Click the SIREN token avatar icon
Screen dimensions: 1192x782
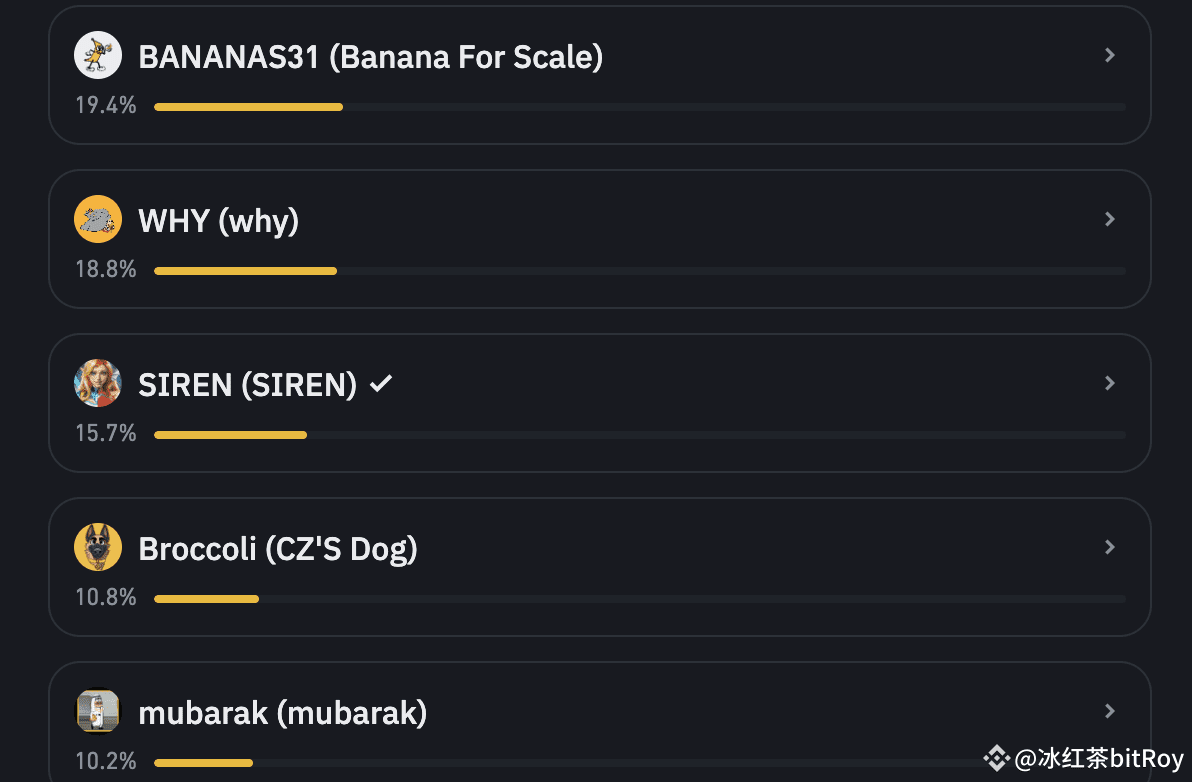pos(98,384)
